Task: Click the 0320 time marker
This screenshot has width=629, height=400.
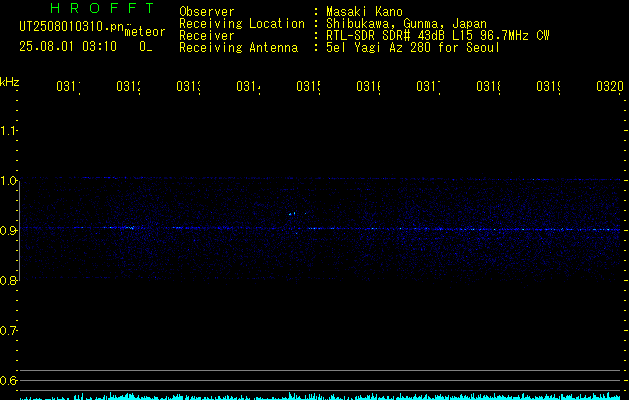Action: pyautogui.click(x=610, y=86)
